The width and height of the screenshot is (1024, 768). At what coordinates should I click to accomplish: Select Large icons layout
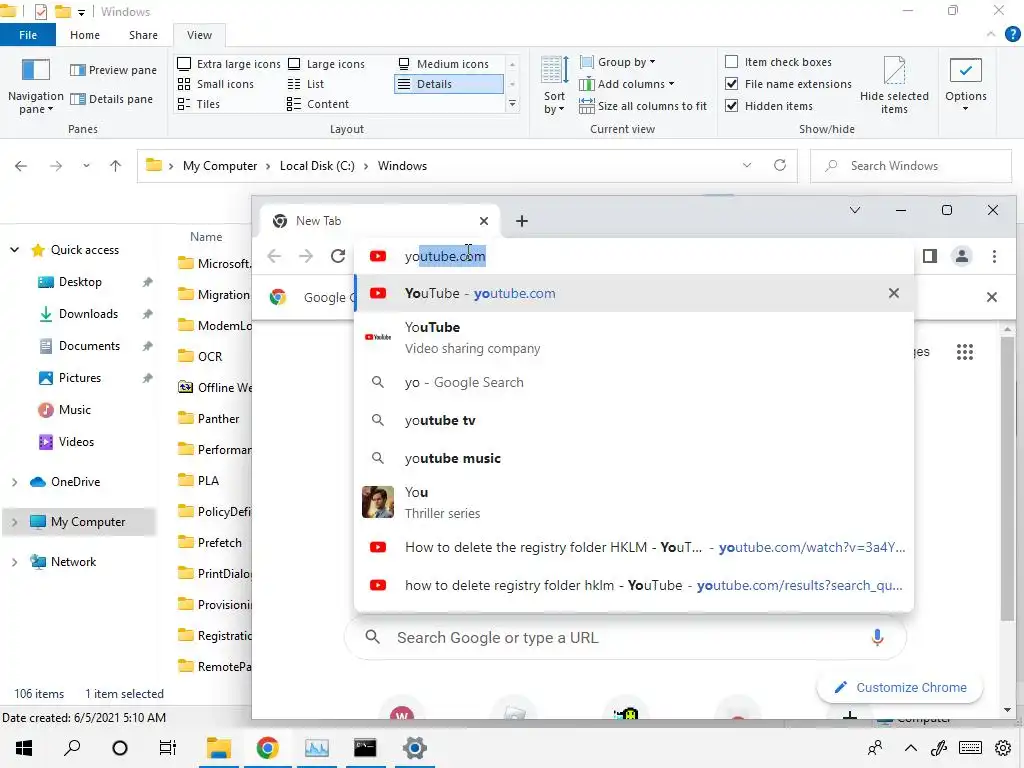tap(327, 64)
